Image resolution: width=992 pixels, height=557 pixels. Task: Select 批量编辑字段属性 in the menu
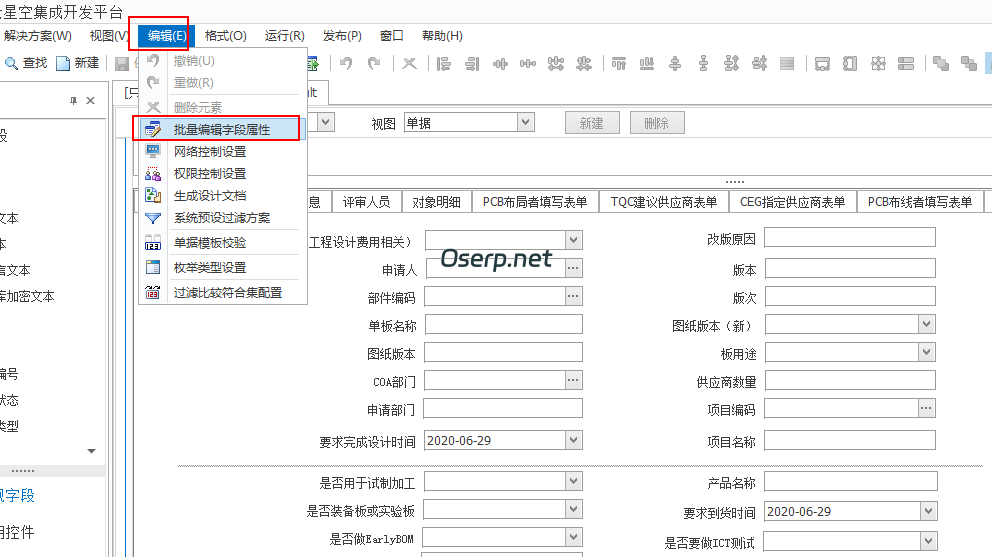click(x=220, y=129)
